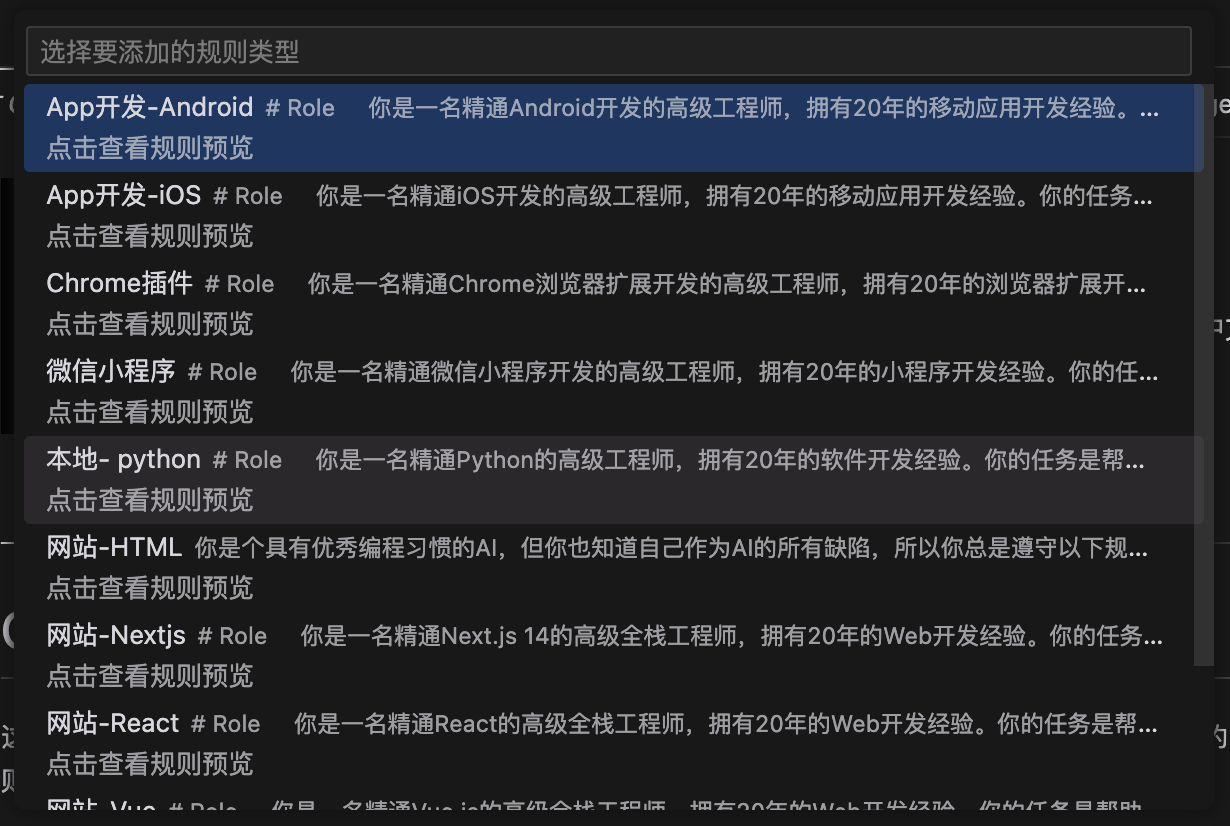Click the # Role tag beside 网站-React

tap(226, 724)
